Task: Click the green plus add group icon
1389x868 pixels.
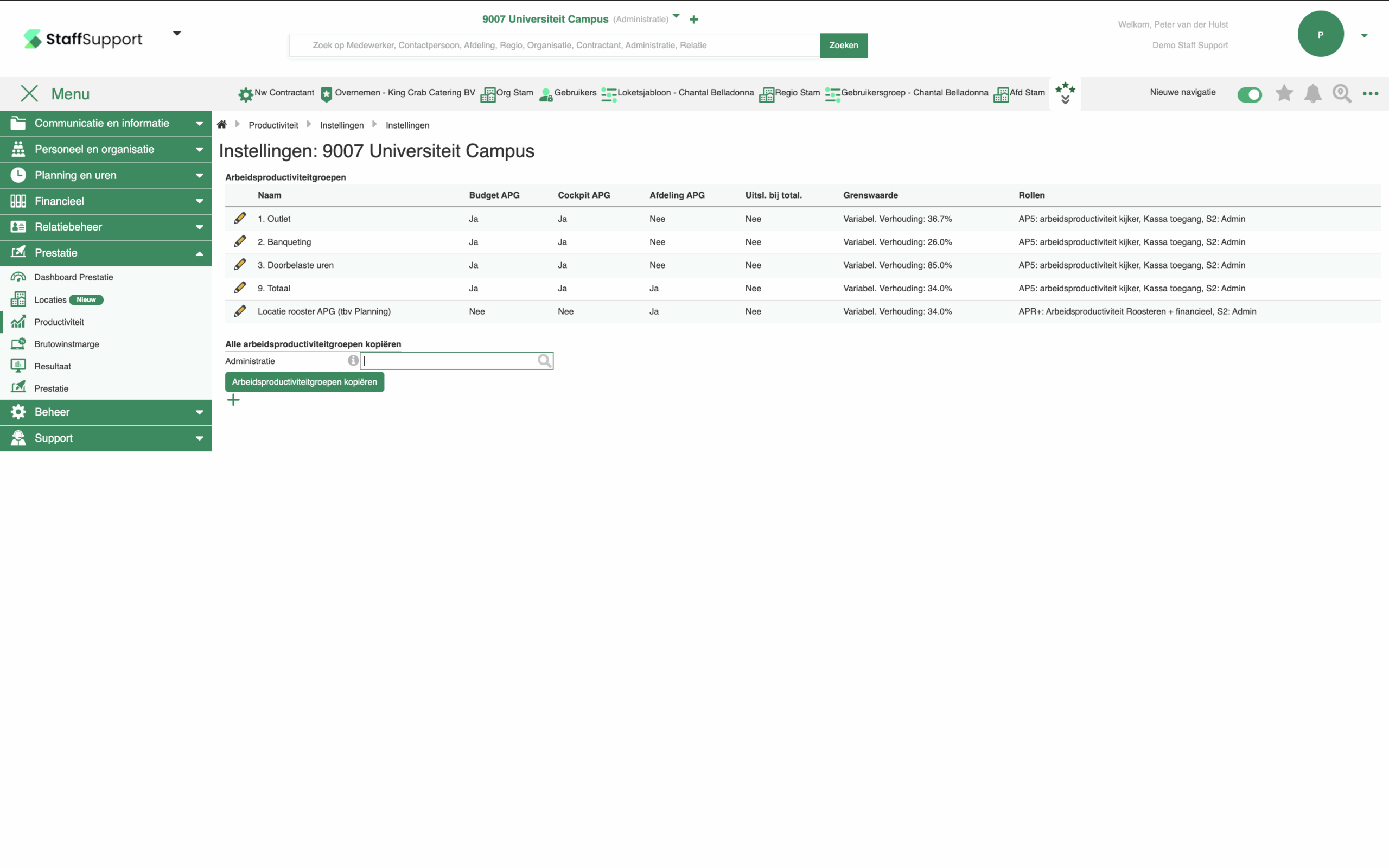Action: 233,400
